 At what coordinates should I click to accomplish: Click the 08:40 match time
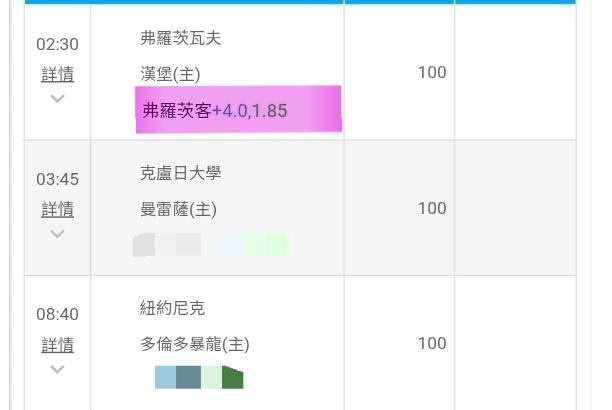(x=57, y=314)
